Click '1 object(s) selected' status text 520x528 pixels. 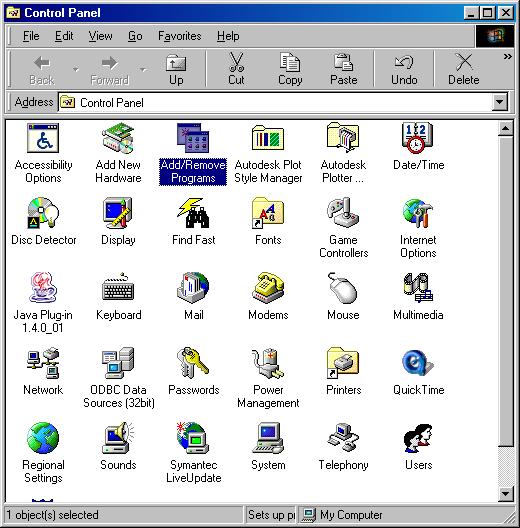tap(53, 515)
